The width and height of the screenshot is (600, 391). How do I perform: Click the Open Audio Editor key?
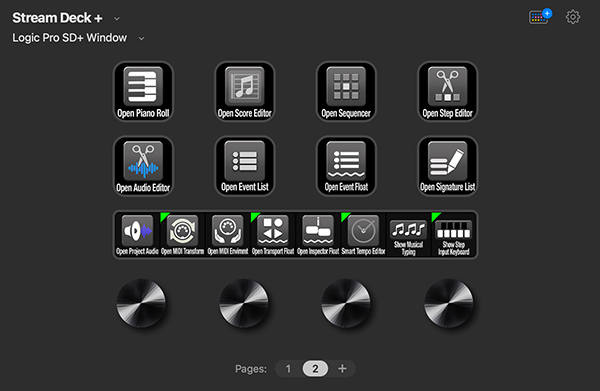tap(143, 166)
